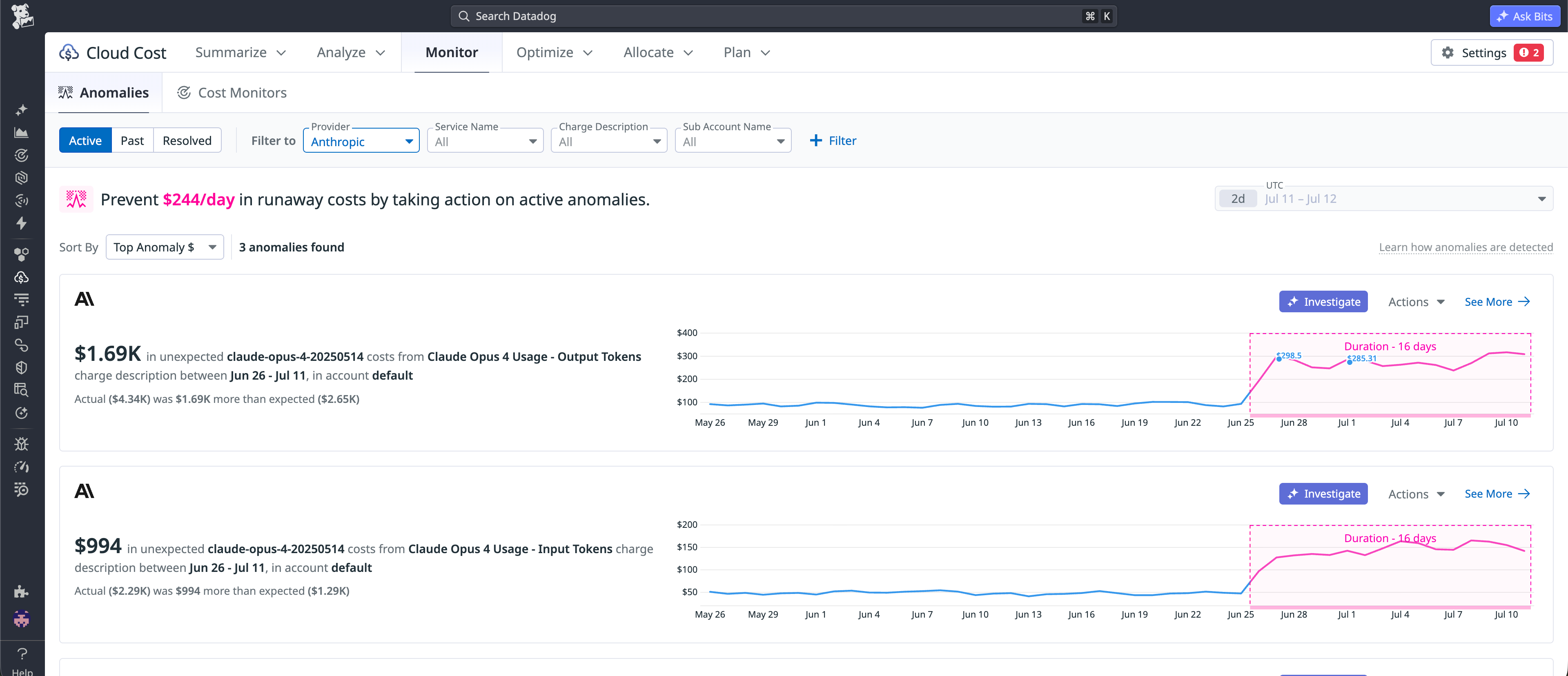The height and width of the screenshot is (676, 1568).
Task: Click the red alert badge showing 2
Action: pos(1529,53)
